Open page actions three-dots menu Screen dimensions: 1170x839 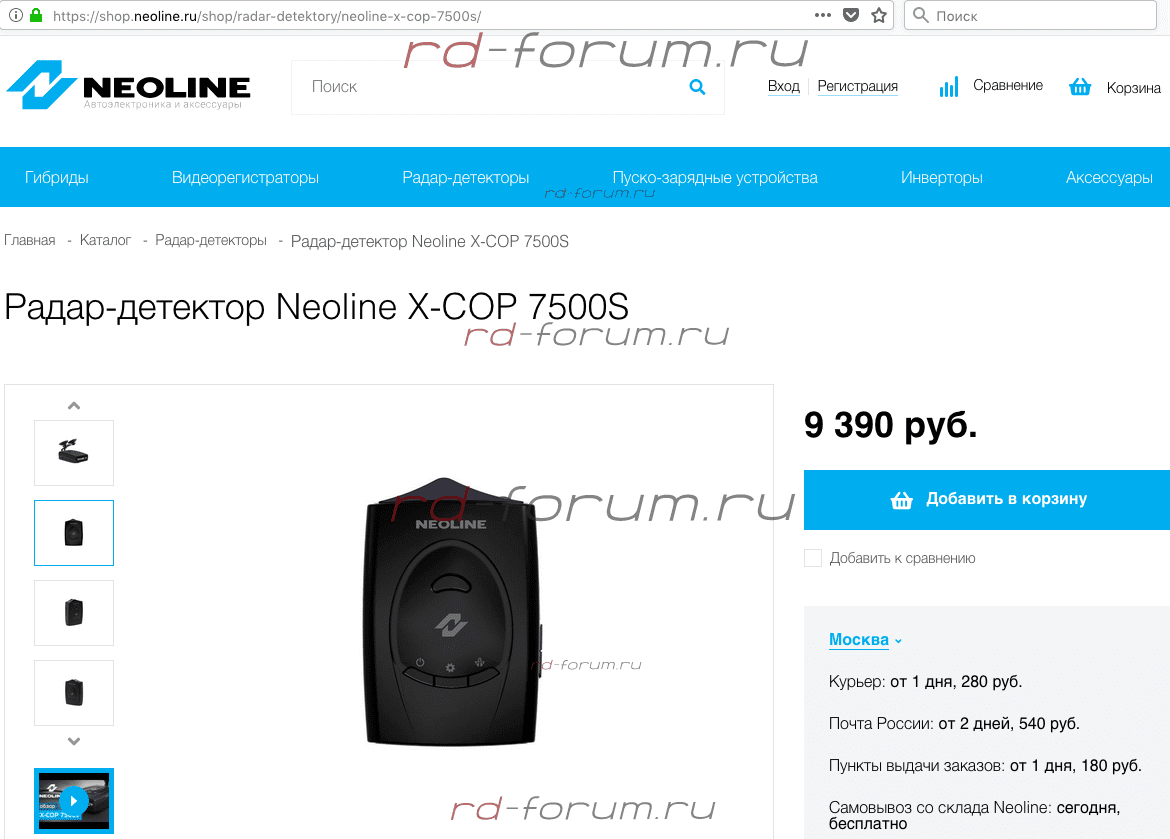tap(823, 15)
